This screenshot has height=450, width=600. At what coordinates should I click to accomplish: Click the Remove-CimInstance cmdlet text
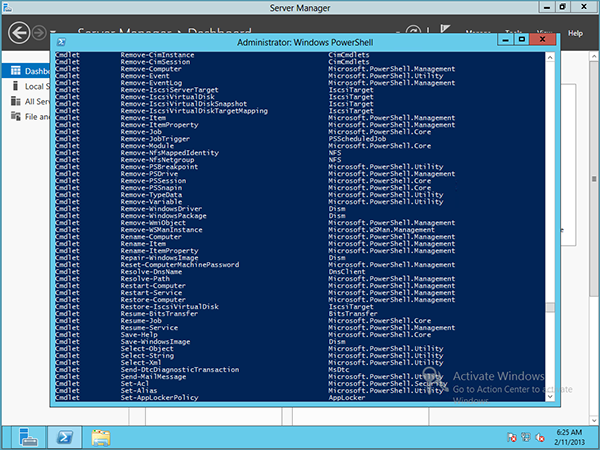click(x=157, y=55)
